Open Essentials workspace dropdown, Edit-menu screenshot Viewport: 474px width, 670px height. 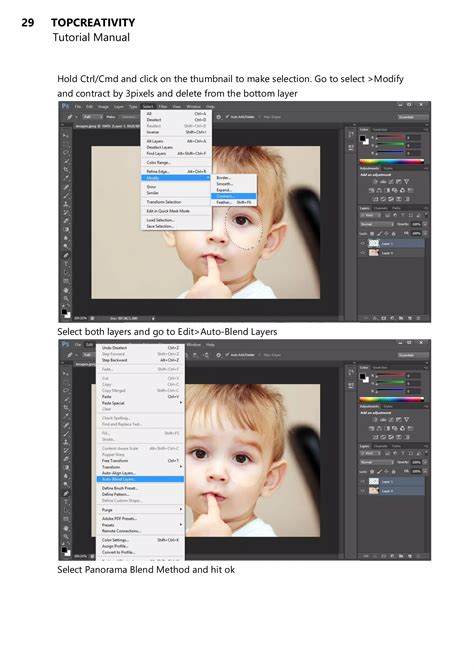pyautogui.click(x=413, y=355)
